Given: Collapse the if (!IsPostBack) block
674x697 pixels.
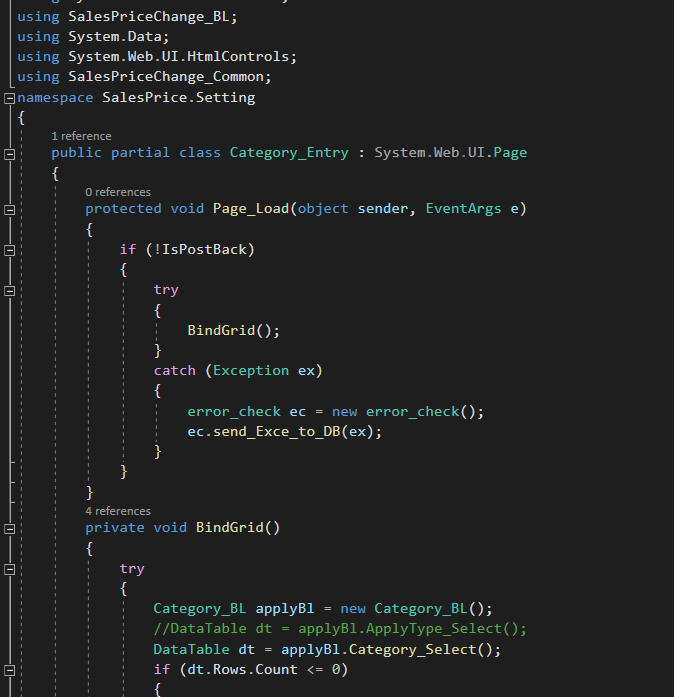Looking at the screenshot, I should (x=9, y=251).
